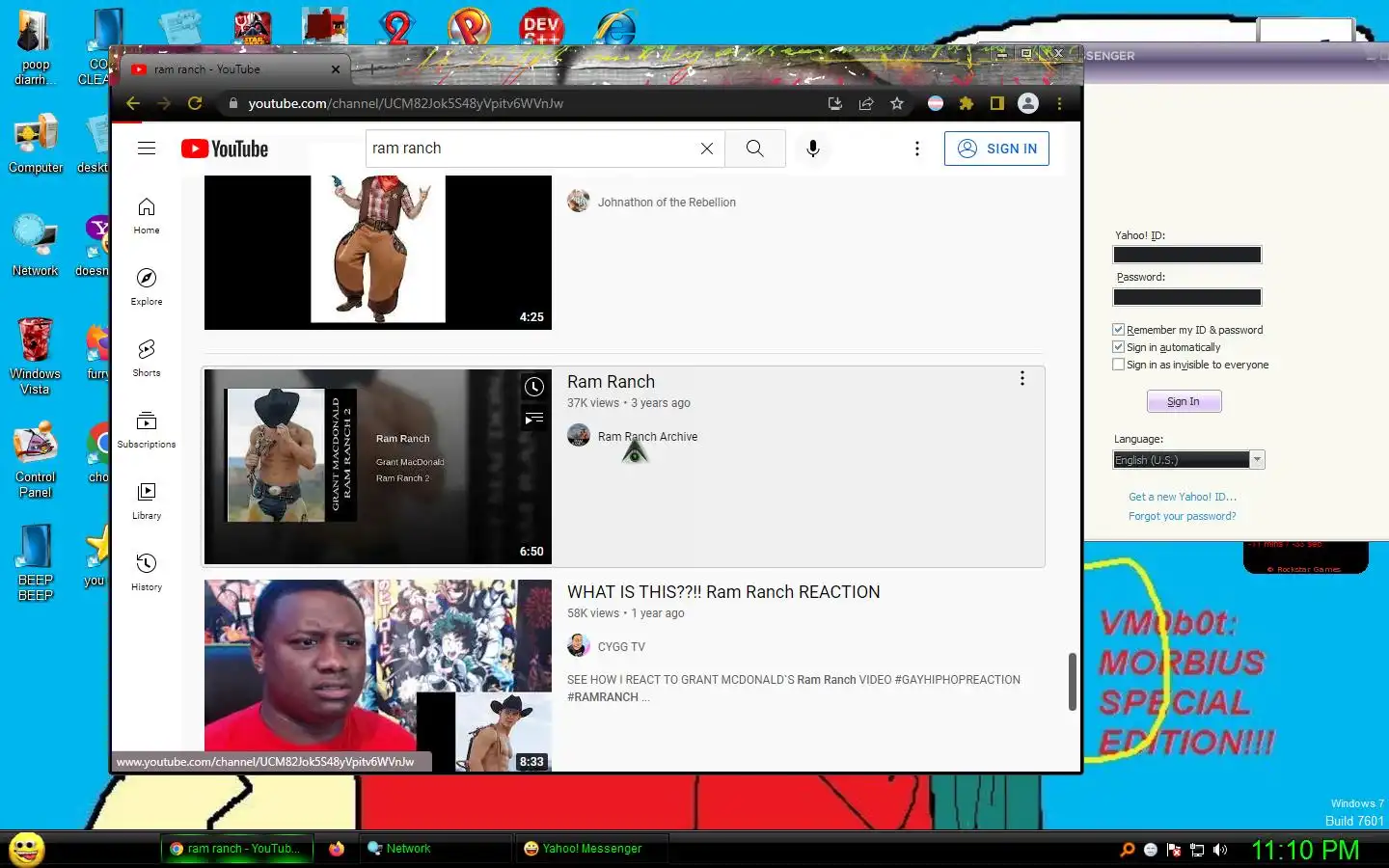
Task: Share this page via address bar icon
Action: (866, 103)
